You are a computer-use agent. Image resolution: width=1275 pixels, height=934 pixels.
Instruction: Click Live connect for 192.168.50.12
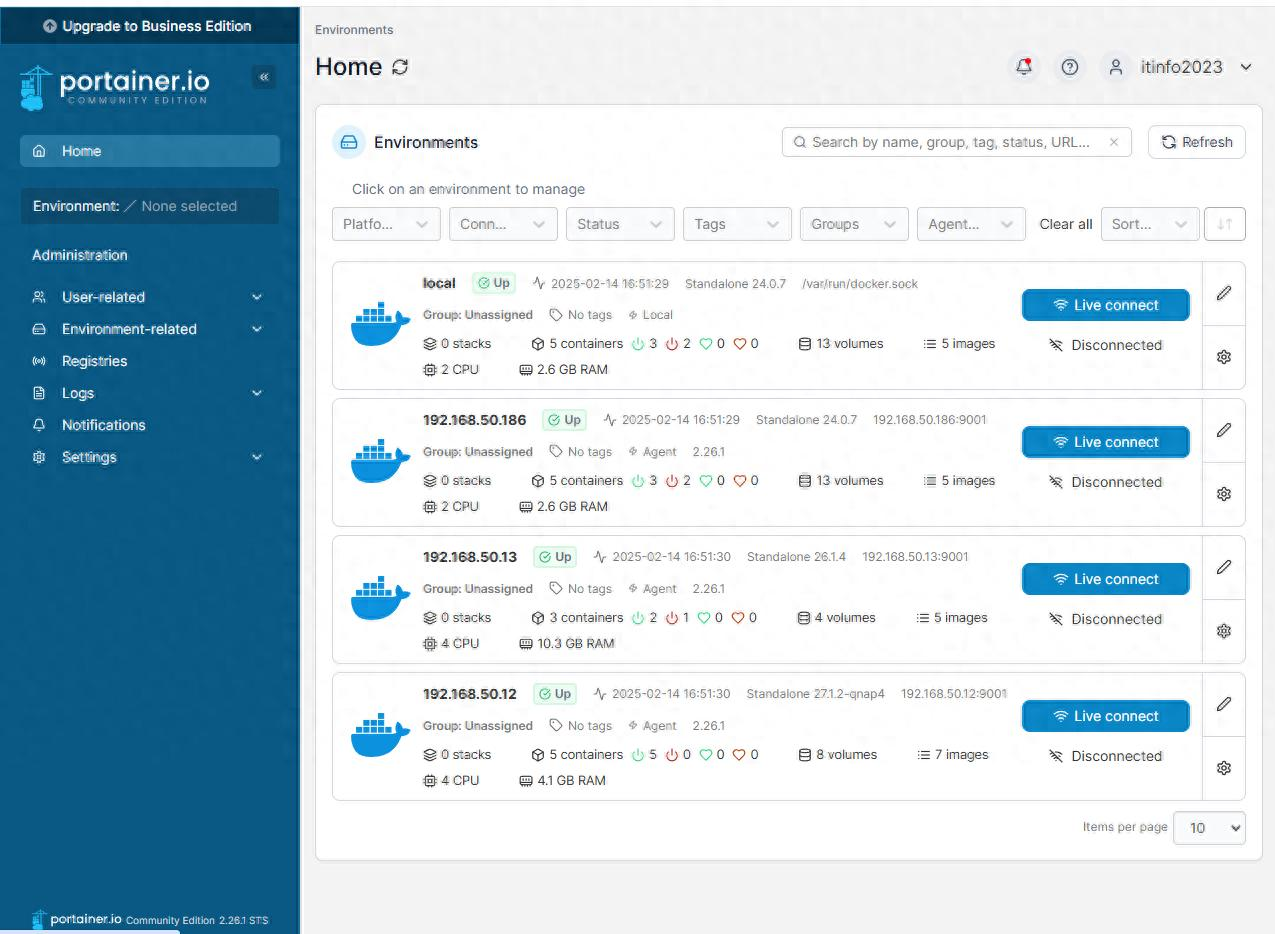[x=1106, y=716]
